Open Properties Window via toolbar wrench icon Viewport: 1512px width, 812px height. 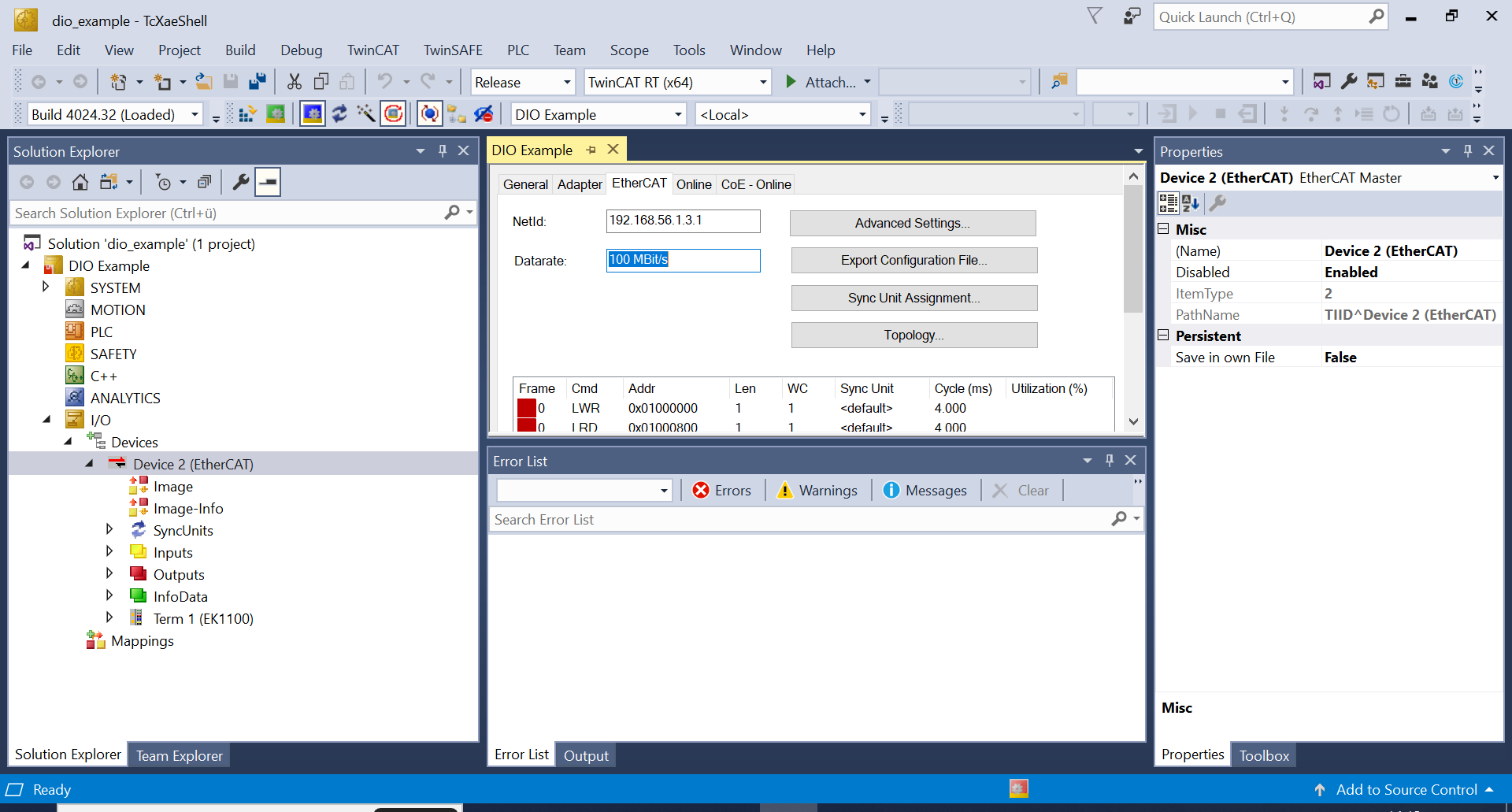pyautogui.click(x=1349, y=82)
